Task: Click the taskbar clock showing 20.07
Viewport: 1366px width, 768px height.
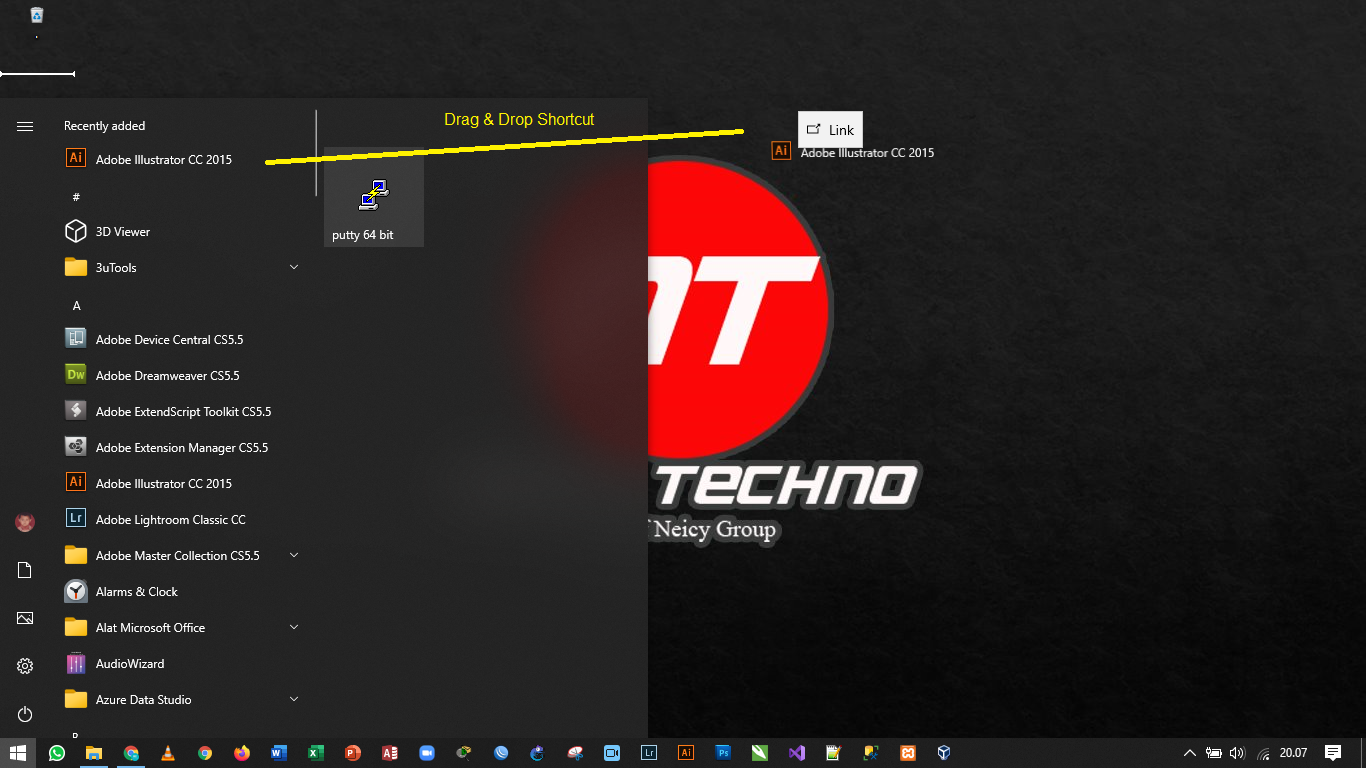Action: click(1293, 753)
